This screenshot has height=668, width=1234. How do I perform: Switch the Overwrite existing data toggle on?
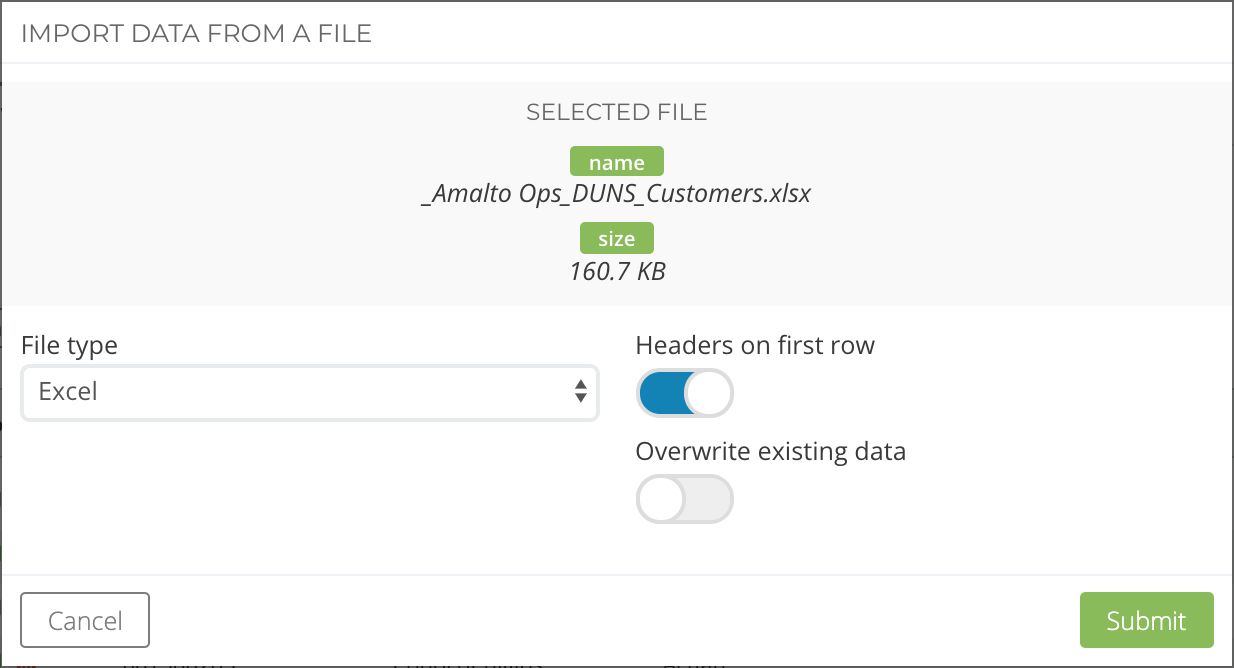[x=685, y=498]
